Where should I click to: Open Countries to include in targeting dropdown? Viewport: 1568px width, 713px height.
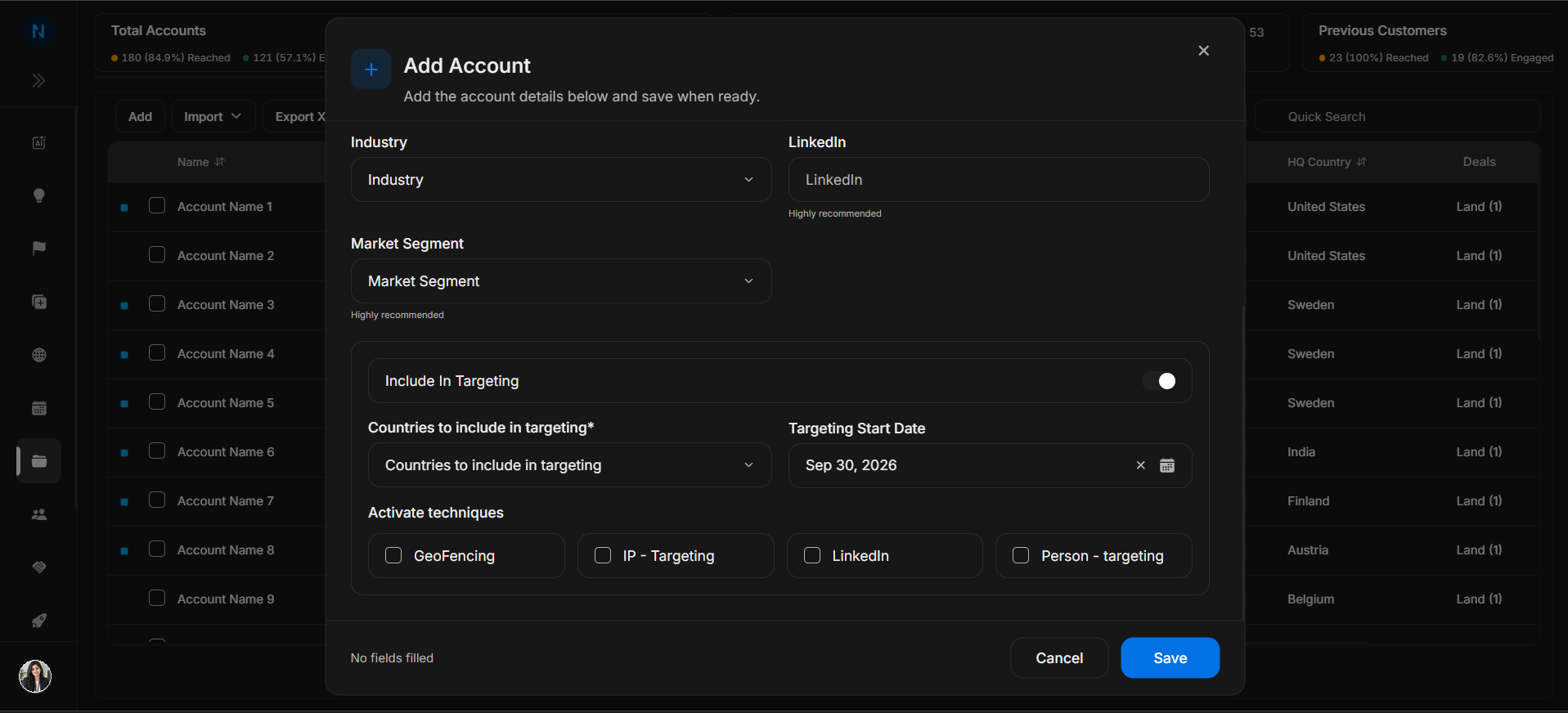[570, 465]
